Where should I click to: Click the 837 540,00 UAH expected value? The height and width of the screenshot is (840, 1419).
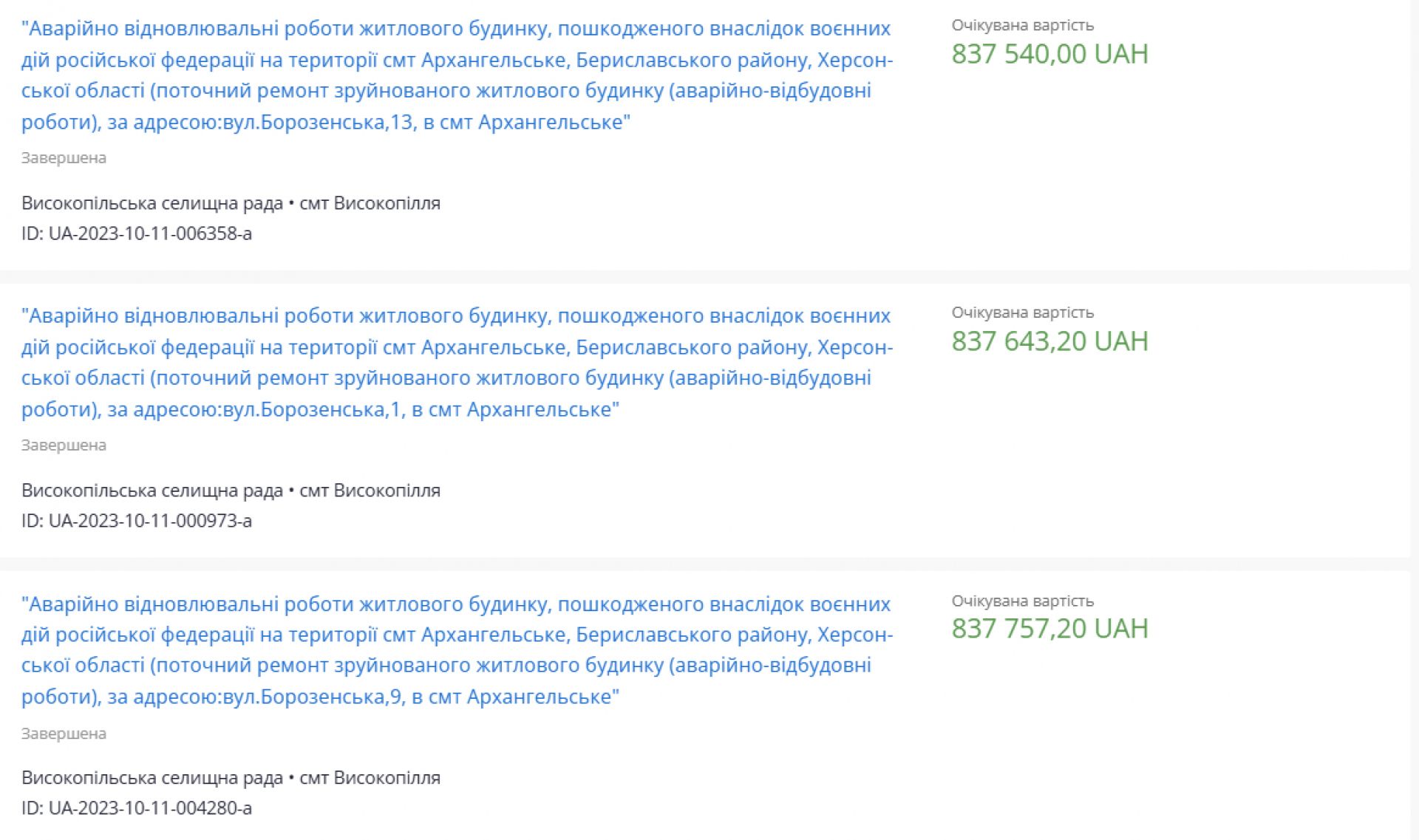point(1049,54)
